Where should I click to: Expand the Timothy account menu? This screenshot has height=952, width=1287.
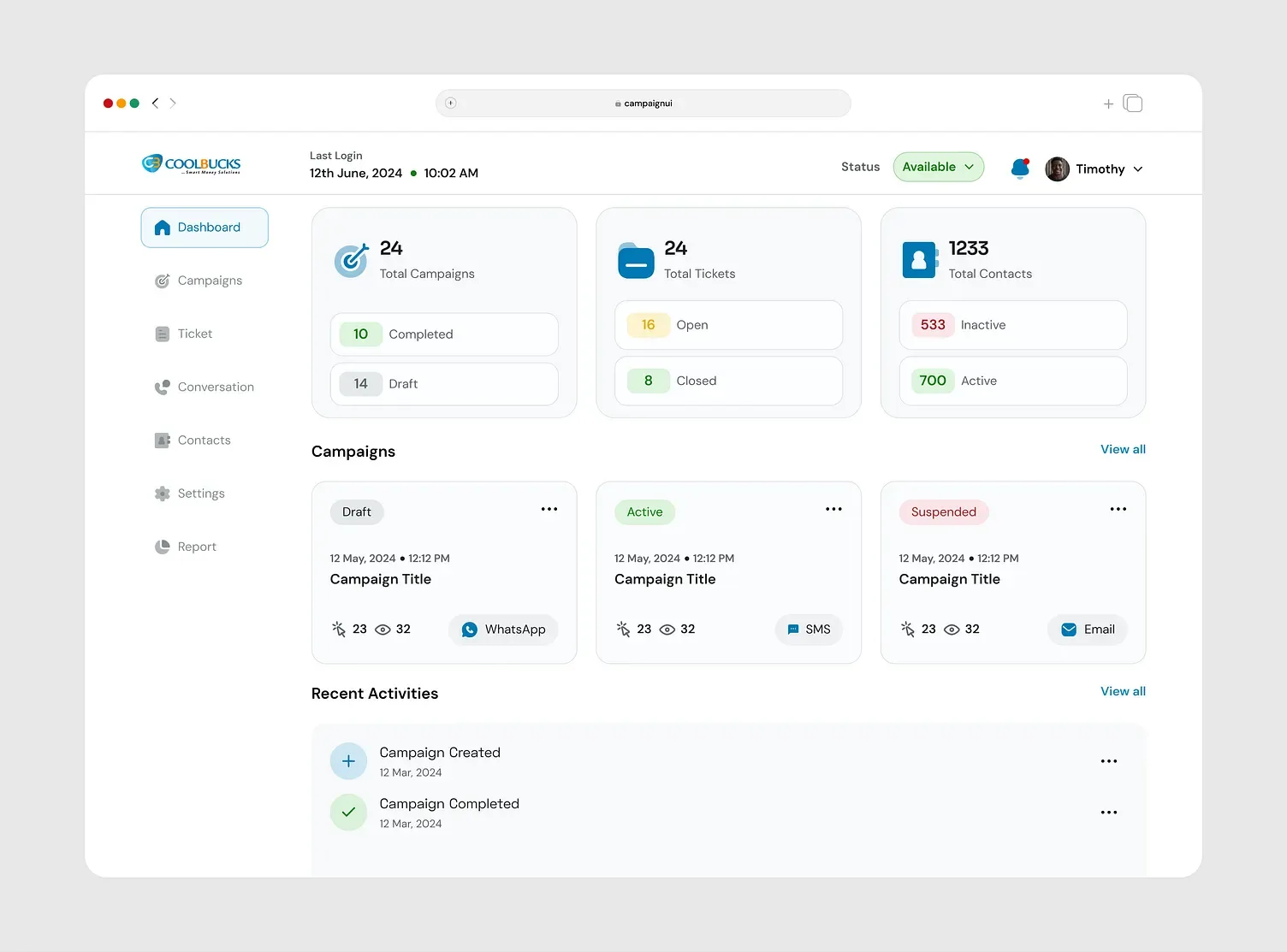click(1138, 169)
